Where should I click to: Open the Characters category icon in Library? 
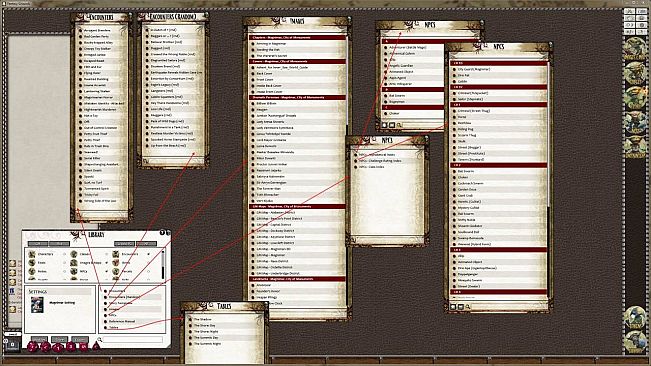click(x=32, y=254)
